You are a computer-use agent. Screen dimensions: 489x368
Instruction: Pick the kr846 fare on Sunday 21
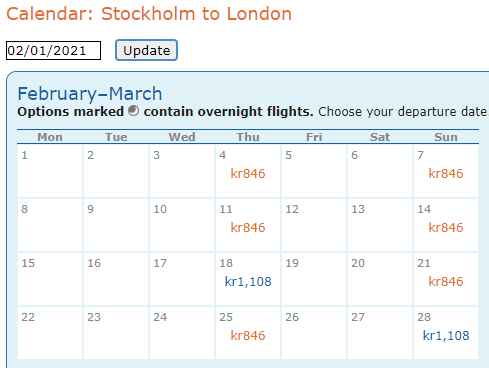446,282
